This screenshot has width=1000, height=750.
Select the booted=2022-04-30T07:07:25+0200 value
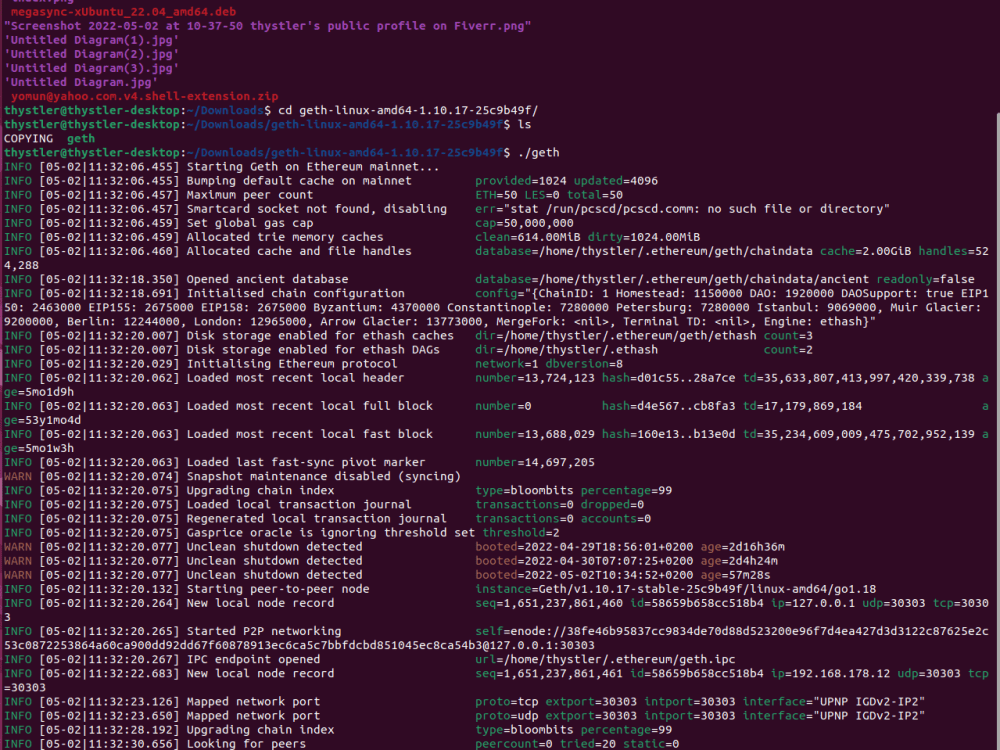[x=584, y=561]
